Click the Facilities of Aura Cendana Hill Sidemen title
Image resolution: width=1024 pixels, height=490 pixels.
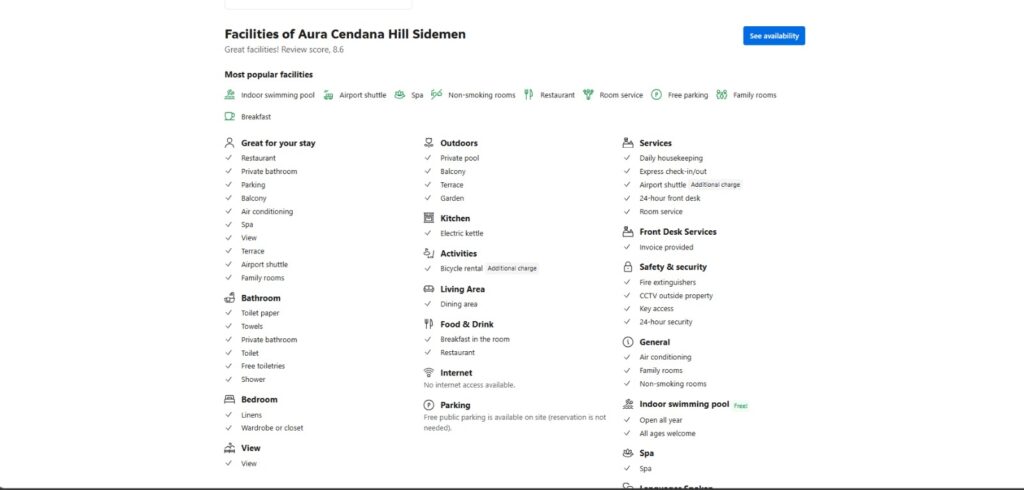coord(345,34)
